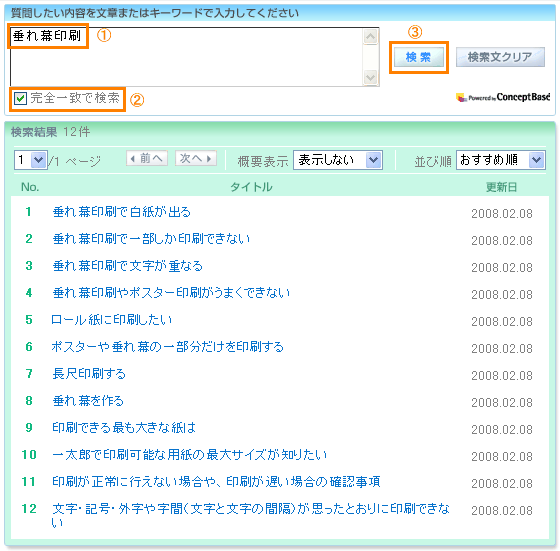
Task: Click the 検索 button
Action: pyautogui.click(x=419, y=57)
